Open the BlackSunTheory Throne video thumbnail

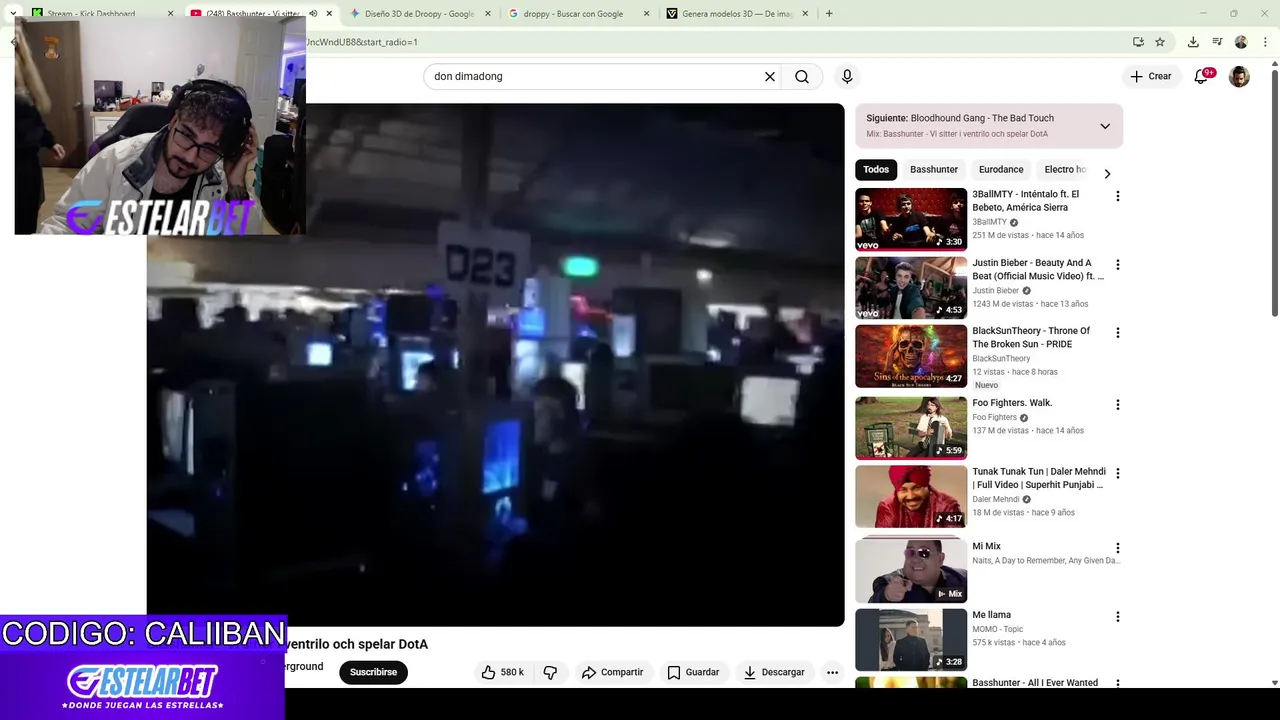[911, 356]
